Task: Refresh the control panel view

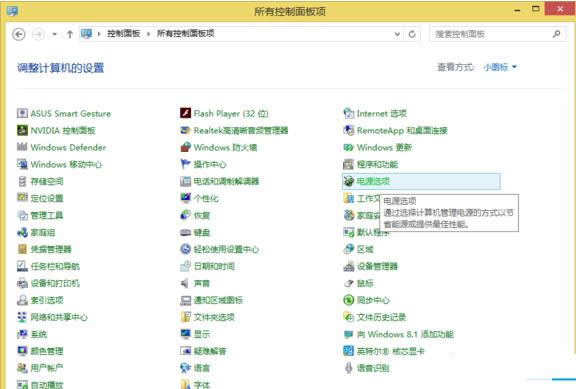Action: (x=412, y=34)
